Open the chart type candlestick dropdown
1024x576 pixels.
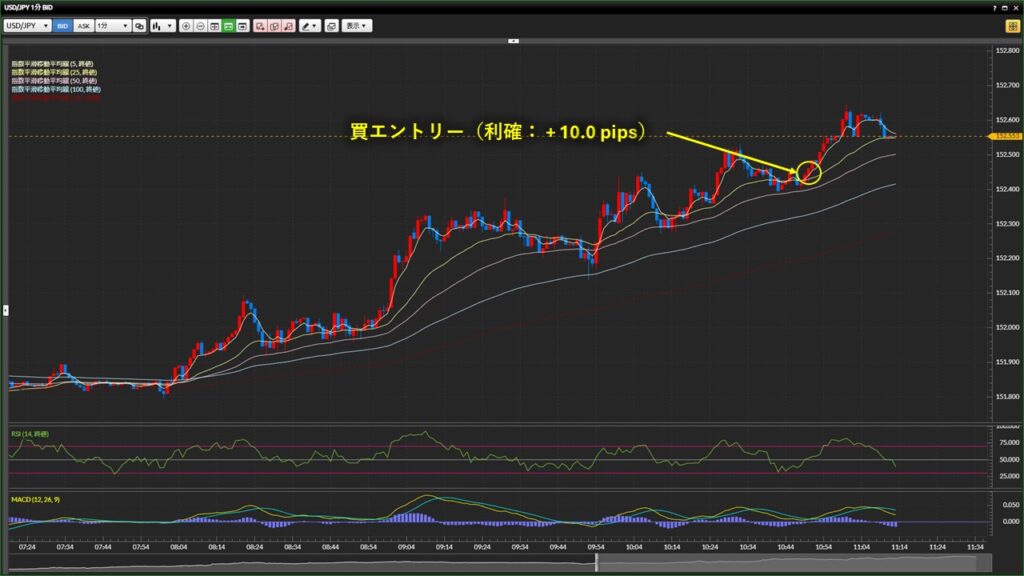point(162,25)
